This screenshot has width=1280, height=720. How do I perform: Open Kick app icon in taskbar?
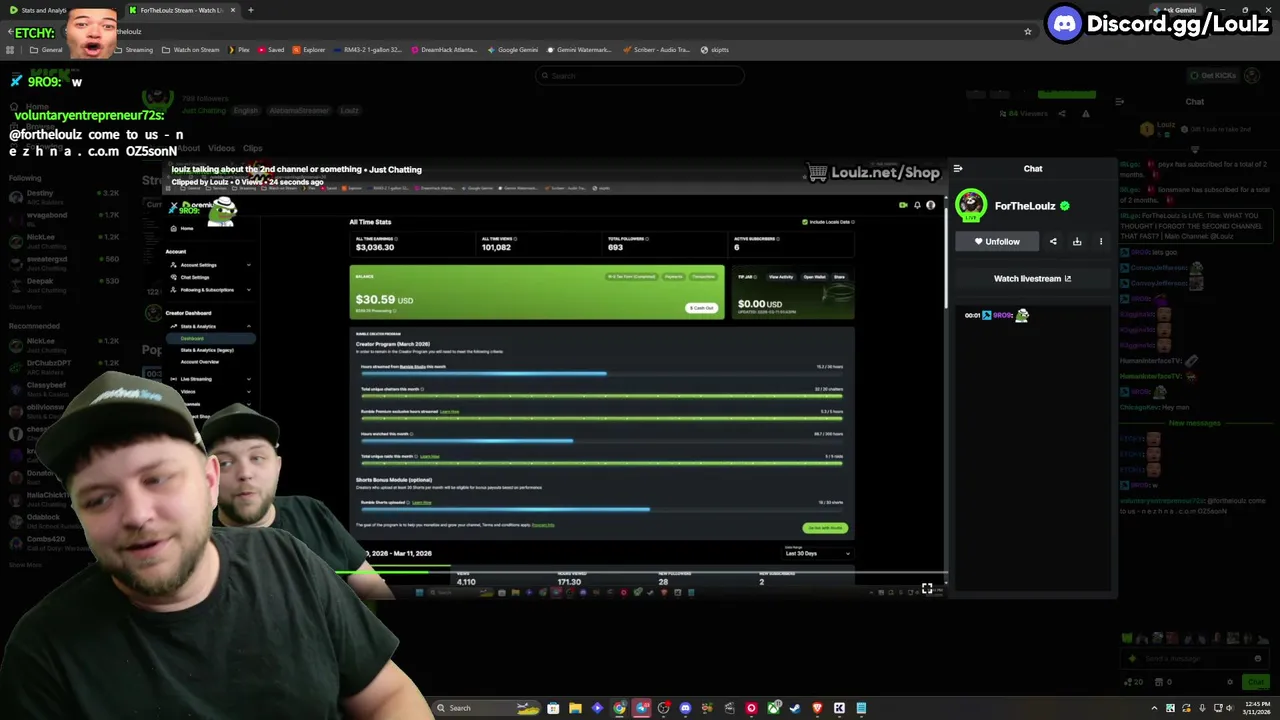tap(839, 708)
